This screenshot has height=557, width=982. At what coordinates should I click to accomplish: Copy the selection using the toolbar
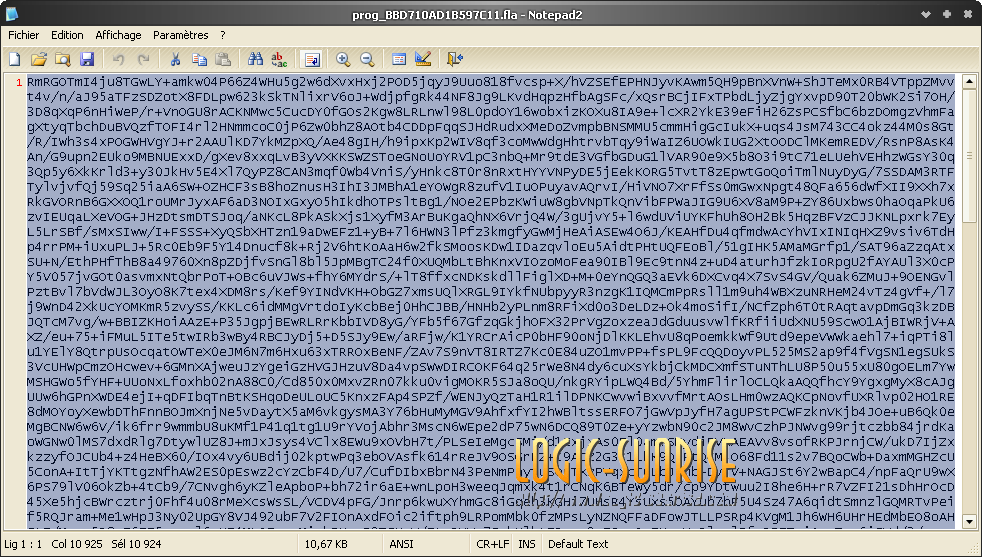tap(199, 60)
